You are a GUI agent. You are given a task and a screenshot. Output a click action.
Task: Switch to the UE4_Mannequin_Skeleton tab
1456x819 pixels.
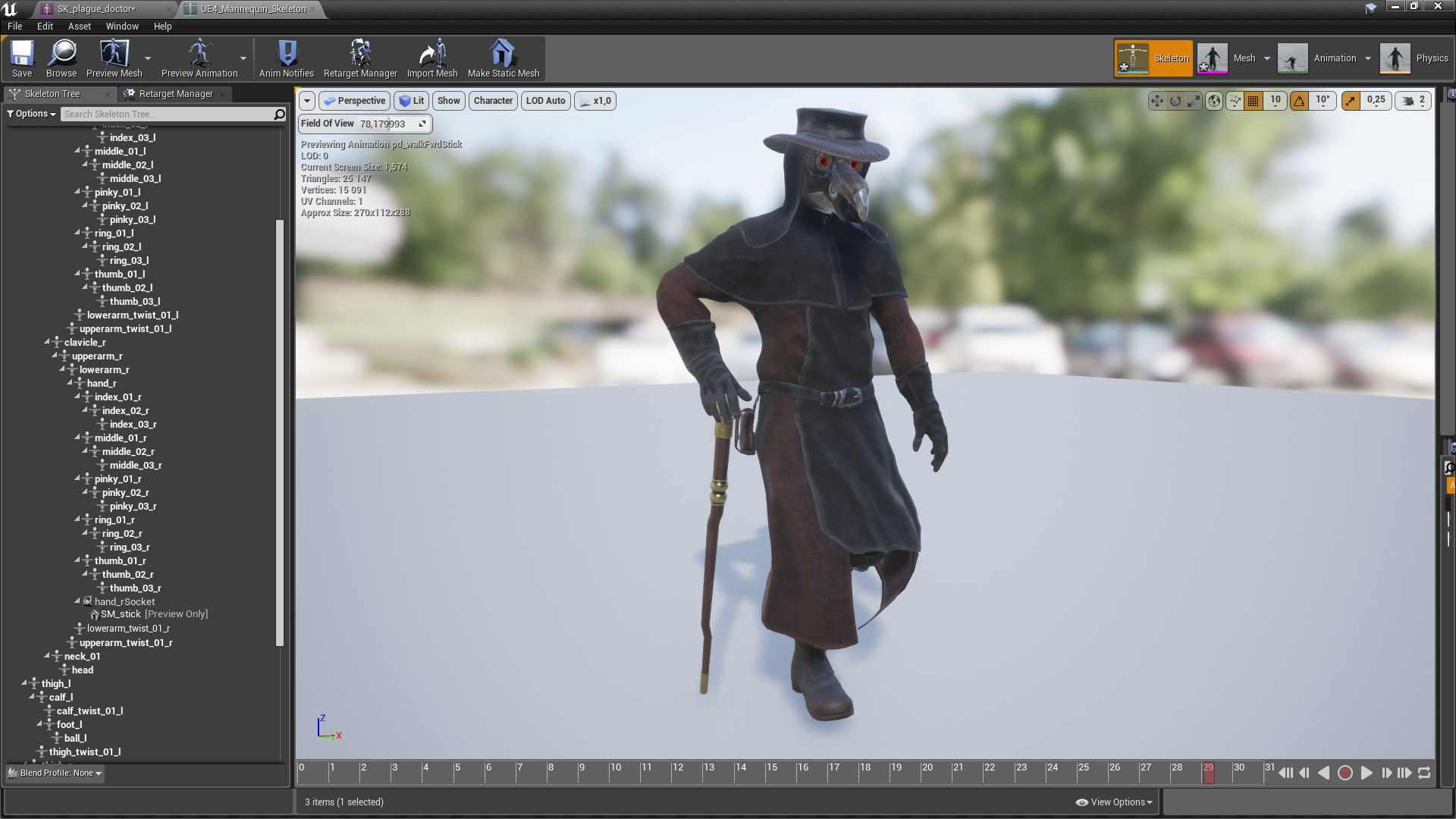(252, 9)
